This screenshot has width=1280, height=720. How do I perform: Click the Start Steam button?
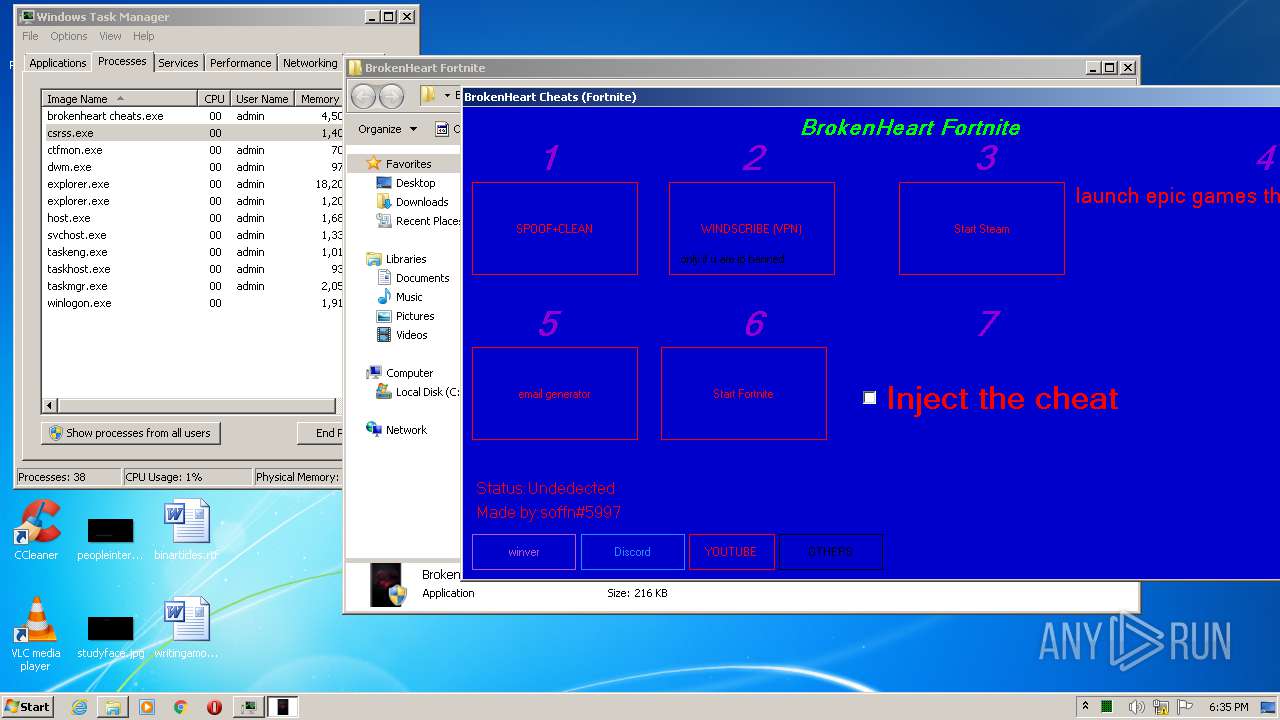(x=982, y=228)
